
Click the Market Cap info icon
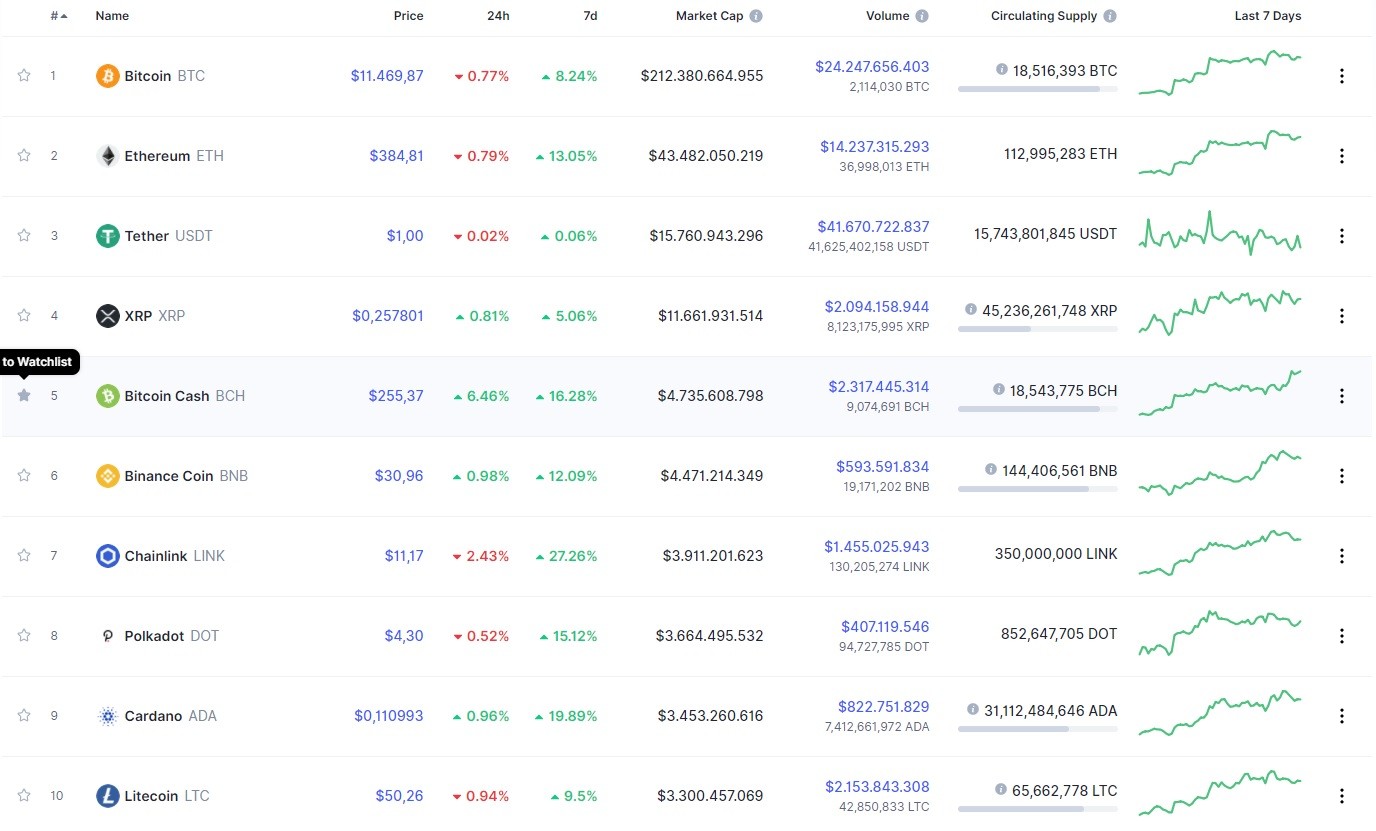pyautogui.click(x=756, y=16)
